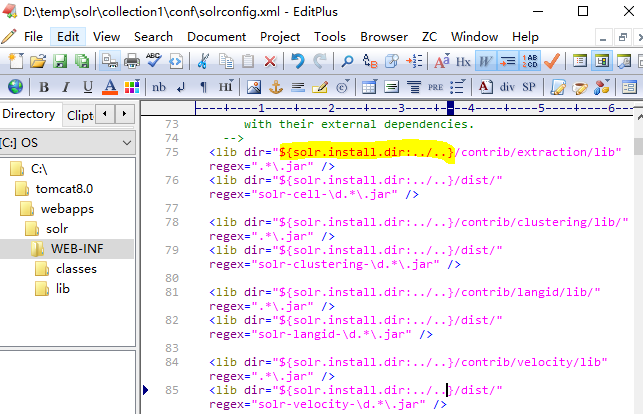
Task: Open the Replace A-to-B icon
Action: tap(369, 61)
